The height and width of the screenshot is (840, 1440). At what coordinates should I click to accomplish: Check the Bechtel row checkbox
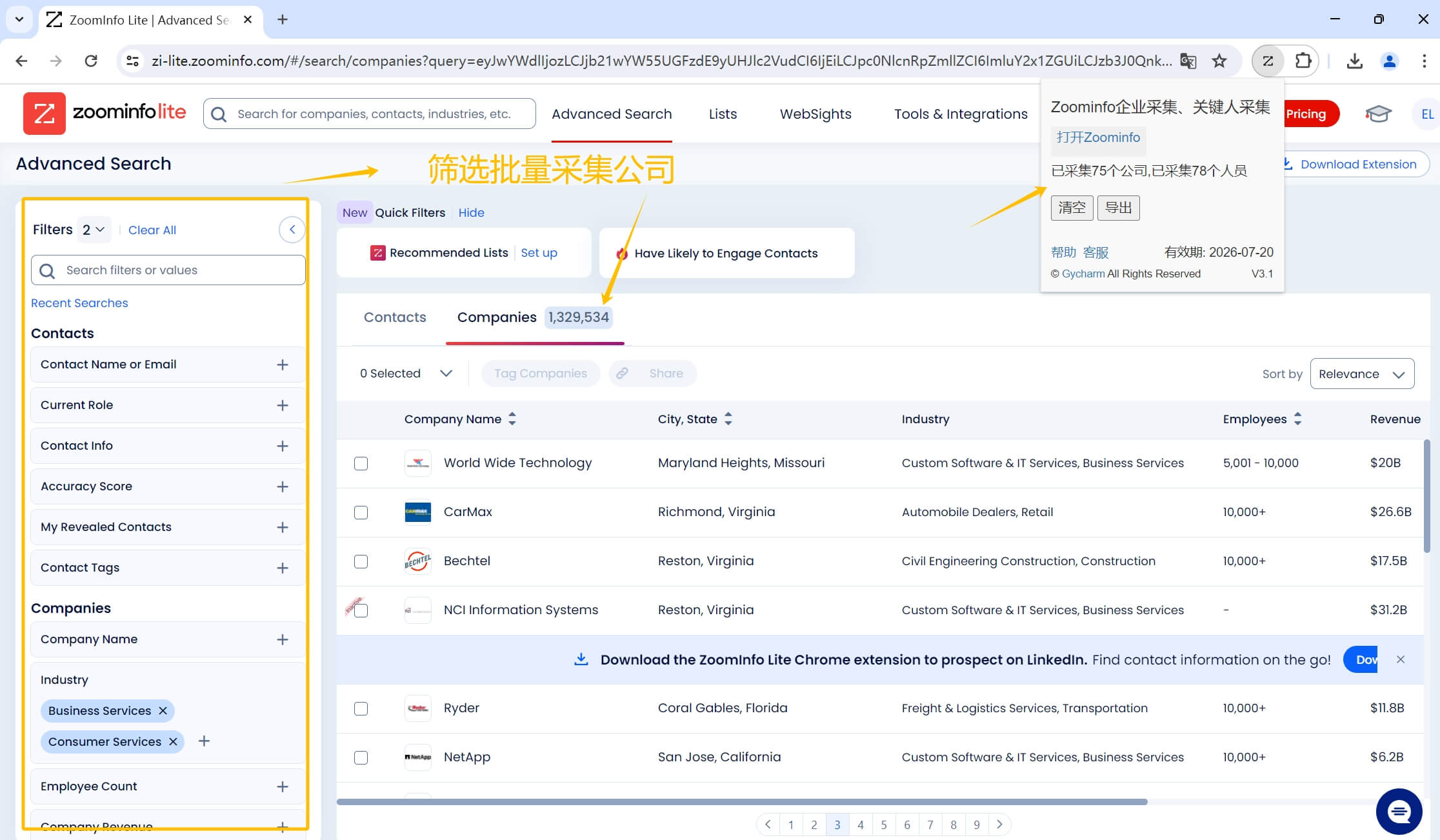tap(361, 561)
